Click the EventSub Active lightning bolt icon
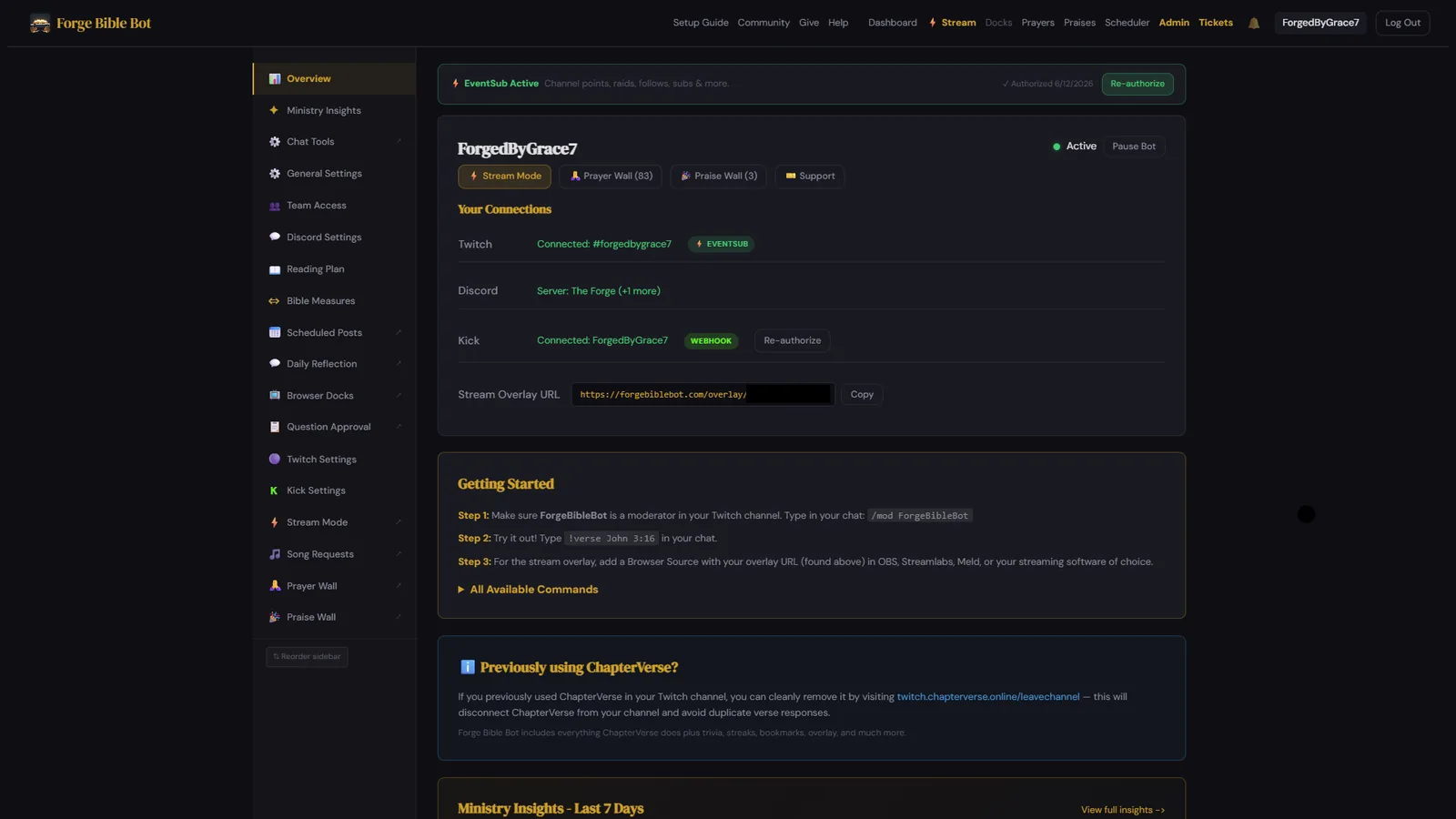 [x=456, y=84]
